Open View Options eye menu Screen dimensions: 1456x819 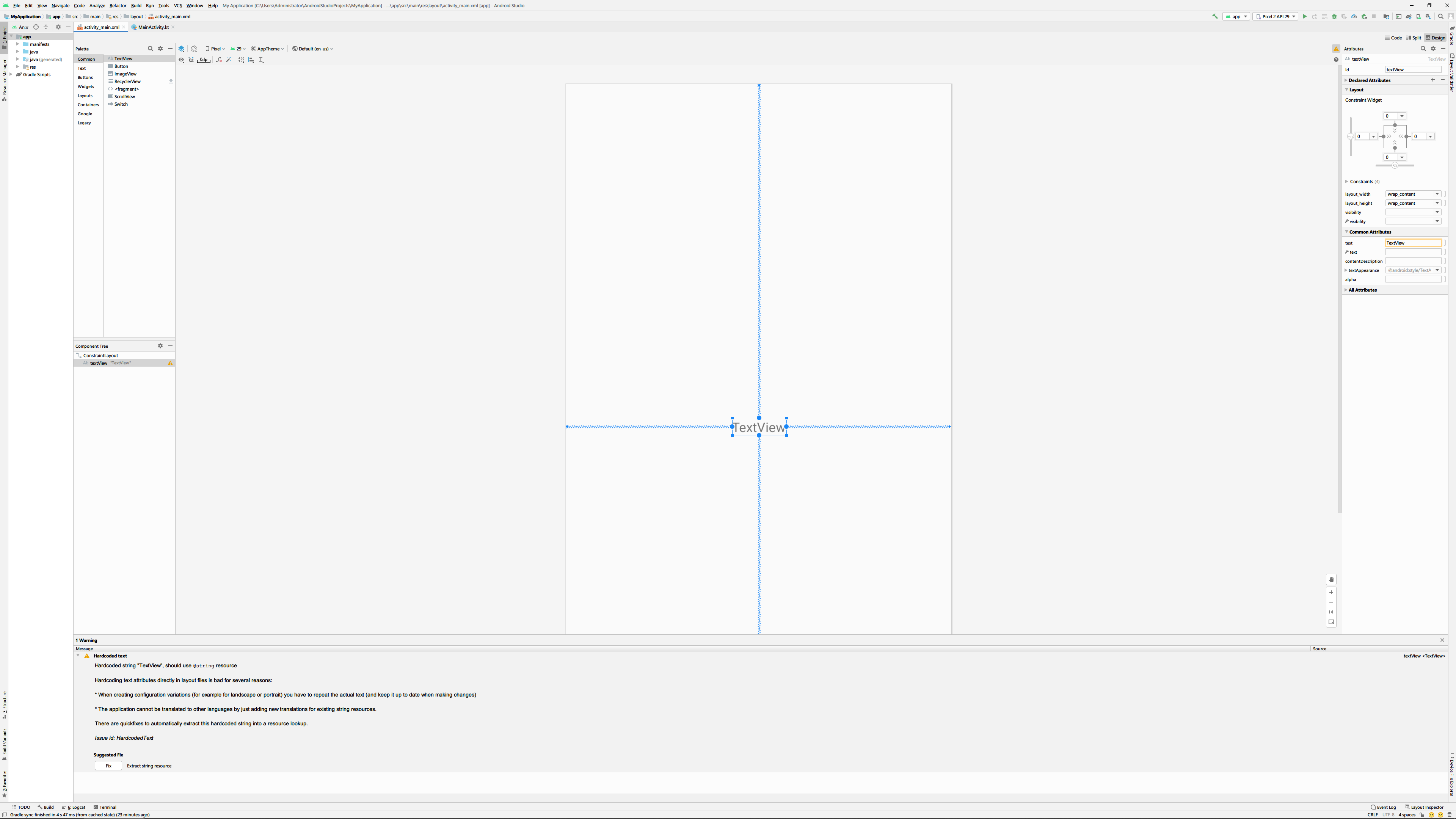[x=182, y=60]
